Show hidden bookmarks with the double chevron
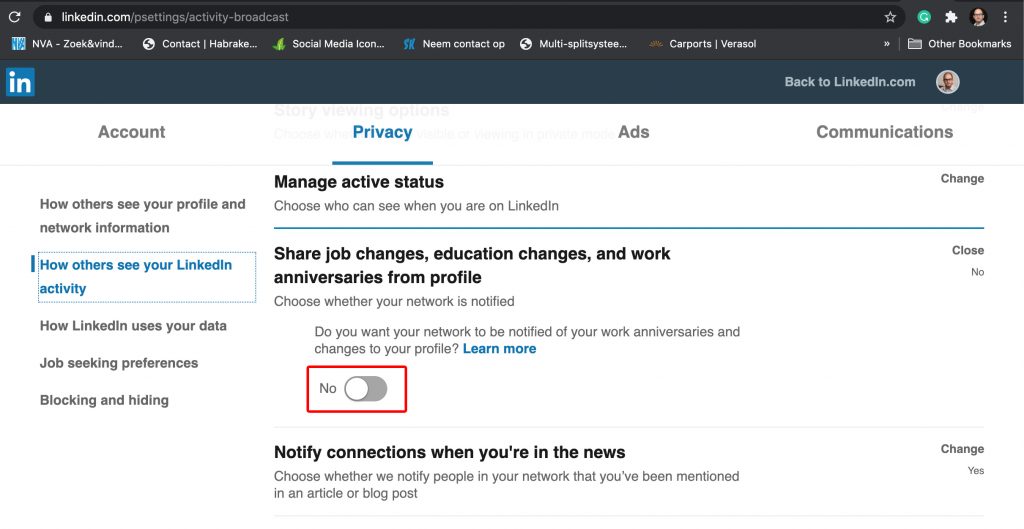The height and width of the screenshot is (529, 1024). (x=886, y=44)
